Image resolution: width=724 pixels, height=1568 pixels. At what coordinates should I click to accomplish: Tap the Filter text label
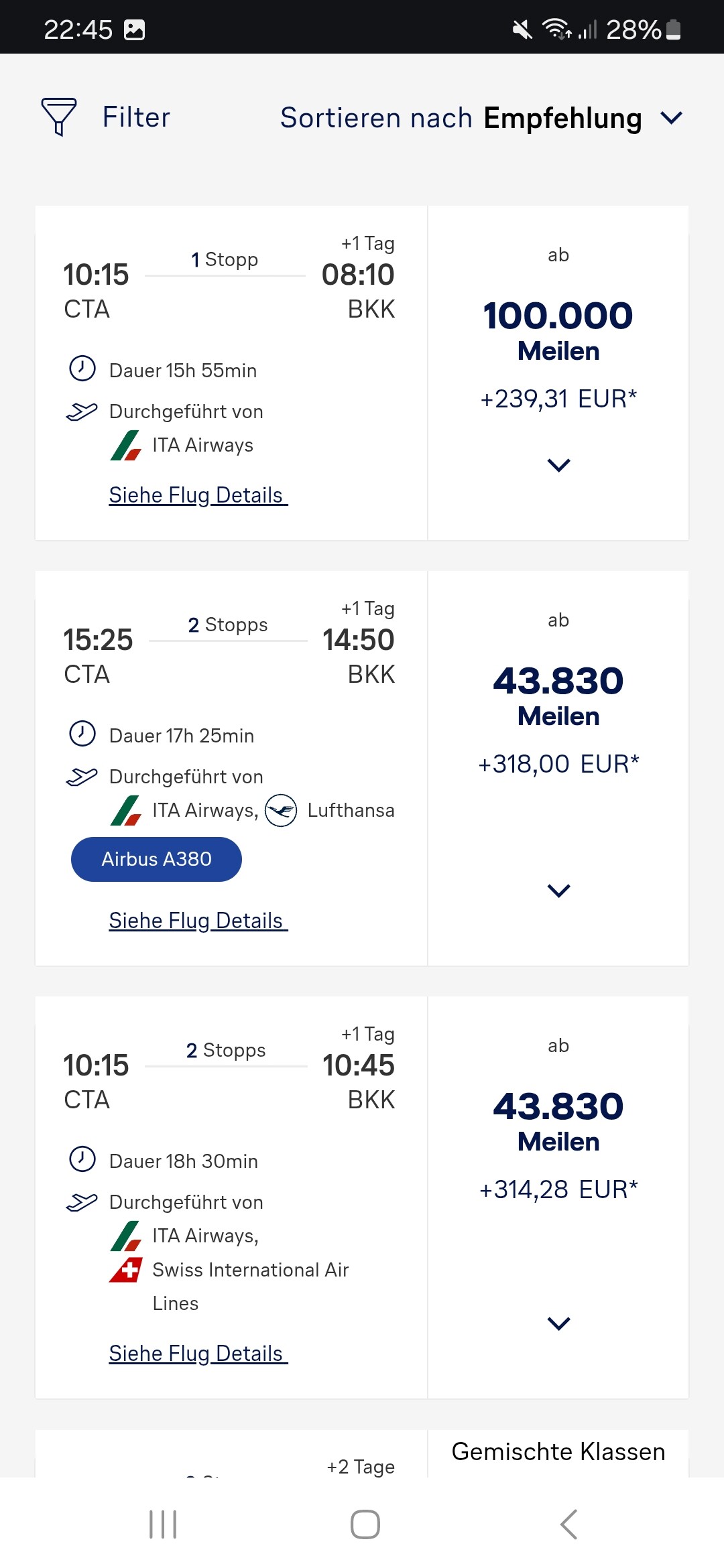pyautogui.click(x=136, y=117)
